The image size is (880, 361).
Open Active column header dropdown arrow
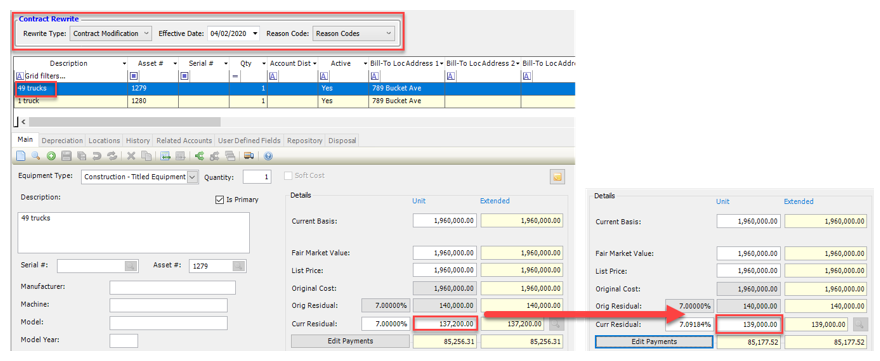tap(365, 63)
